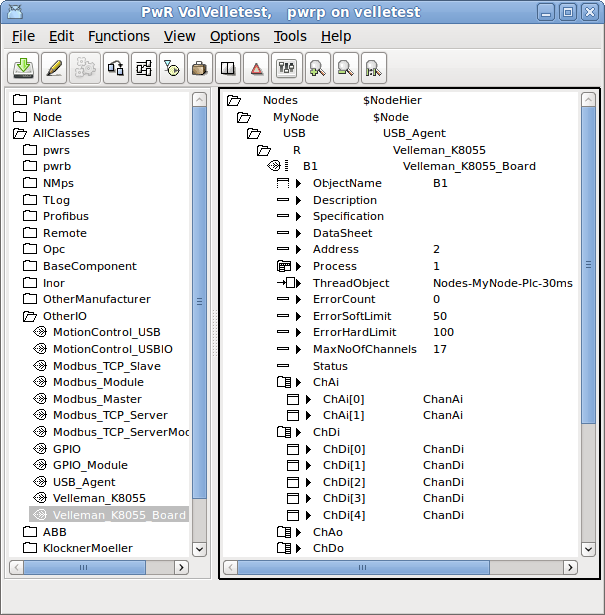Click the ThreadObject value Nodes-MyNode-Plc-30ms
The height and width of the screenshot is (615, 605).
pos(503,283)
